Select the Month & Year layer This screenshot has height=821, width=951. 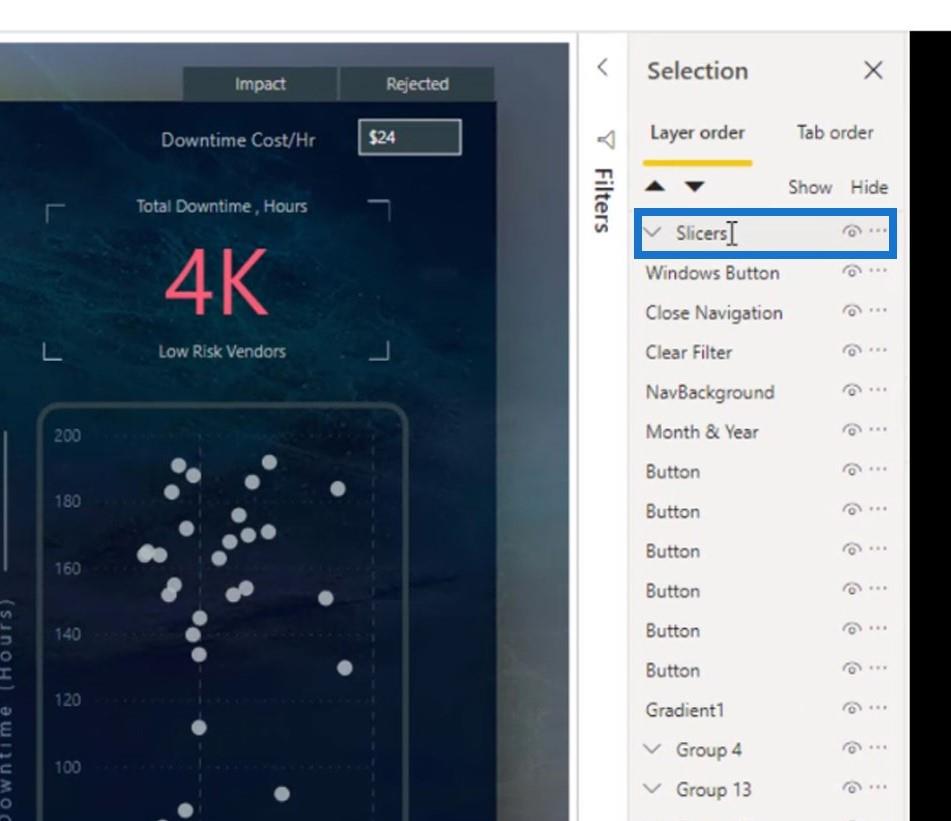pyautogui.click(x=702, y=432)
